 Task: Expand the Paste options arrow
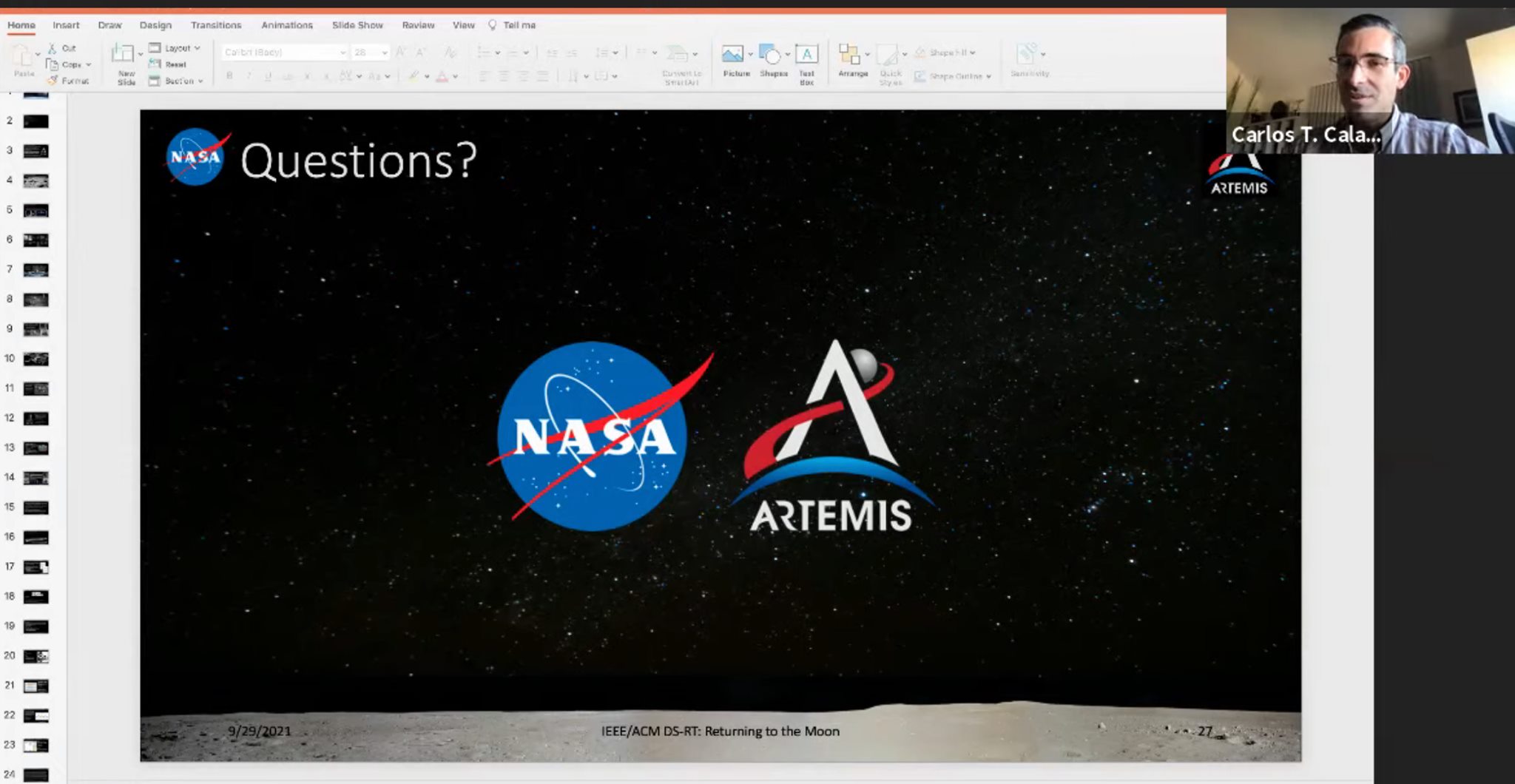[38, 54]
